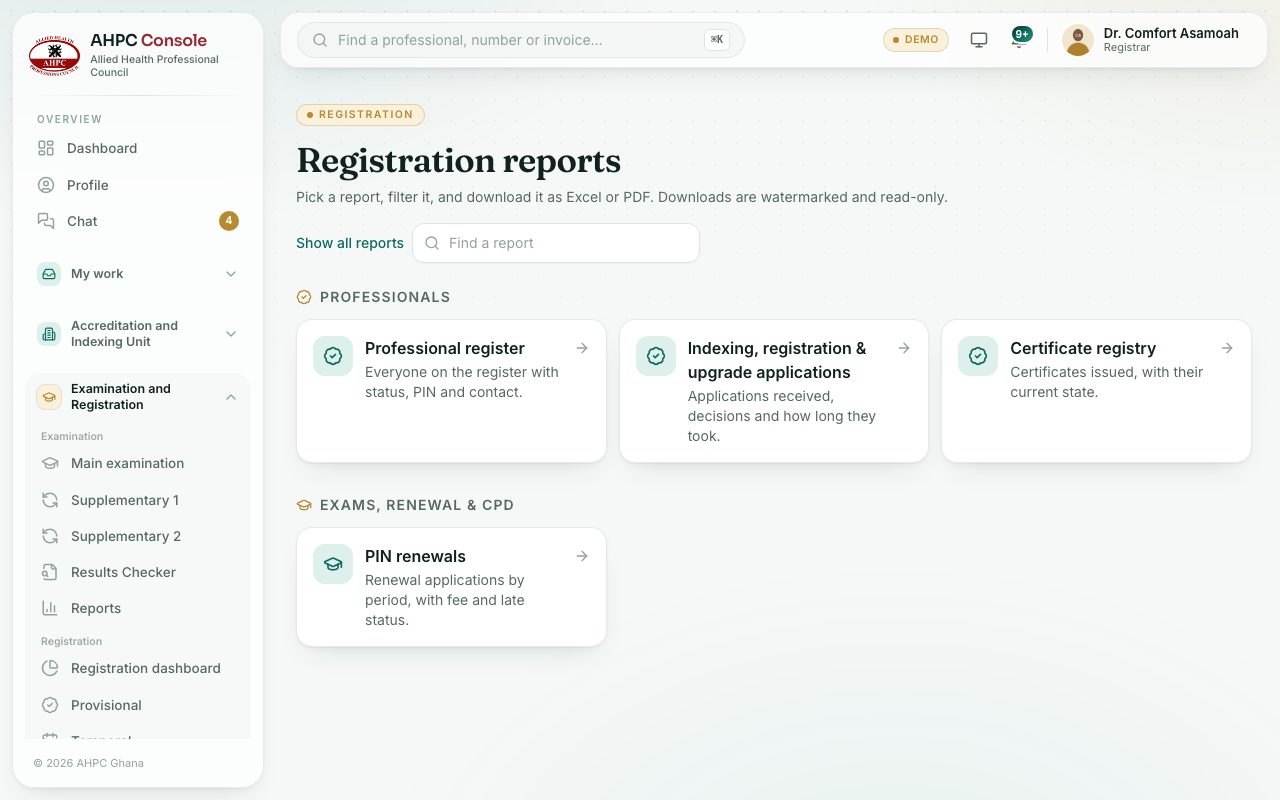Screen dimensions: 1280x800
Task: Click the Dashboard grid icon
Action: click(x=46, y=148)
